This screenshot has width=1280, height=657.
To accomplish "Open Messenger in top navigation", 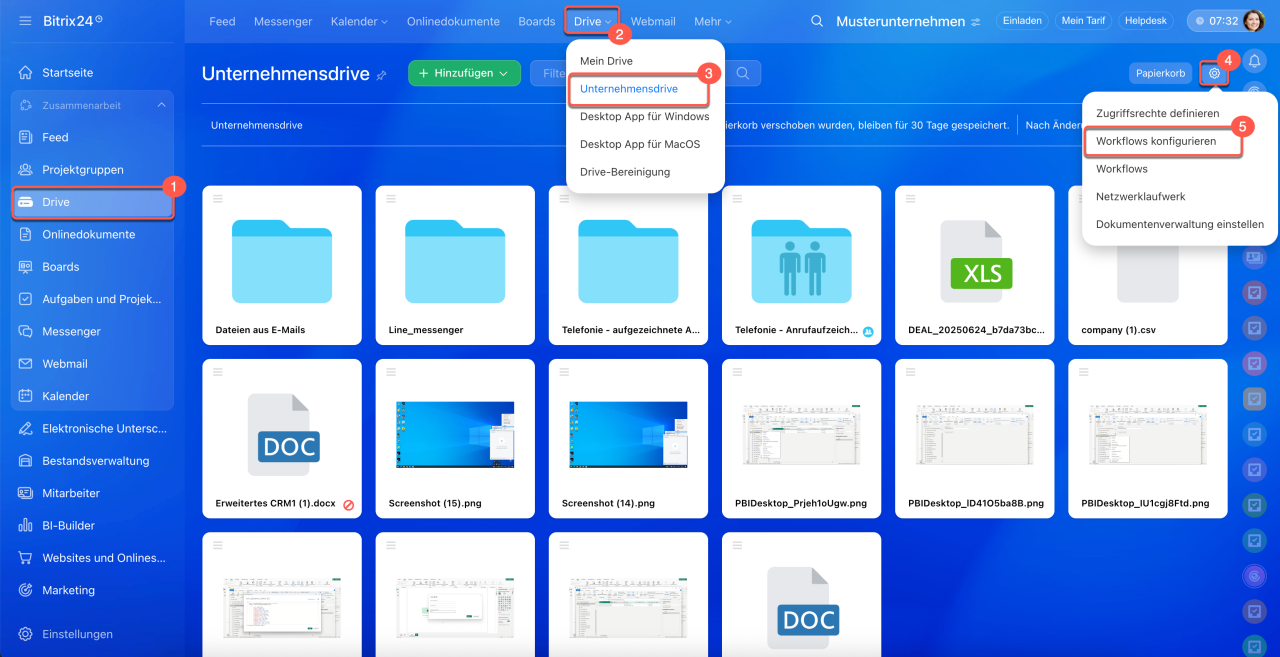I will coord(283,21).
